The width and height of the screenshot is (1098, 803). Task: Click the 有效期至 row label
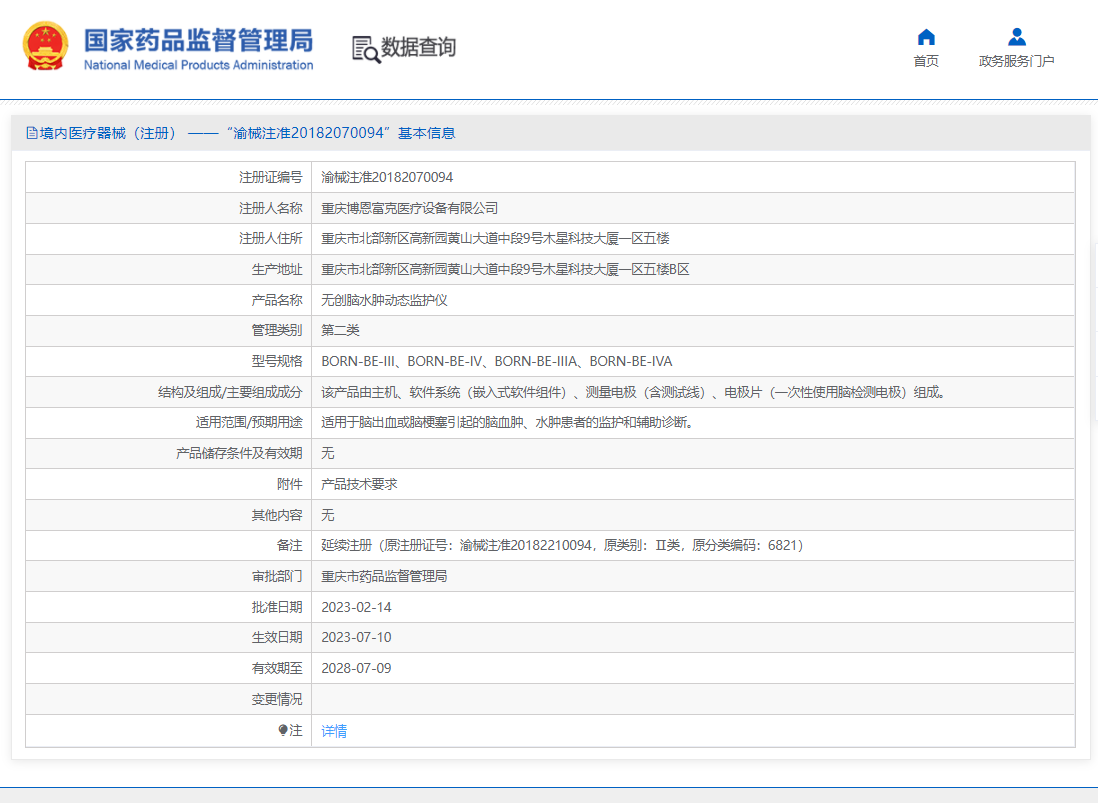pos(277,668)
